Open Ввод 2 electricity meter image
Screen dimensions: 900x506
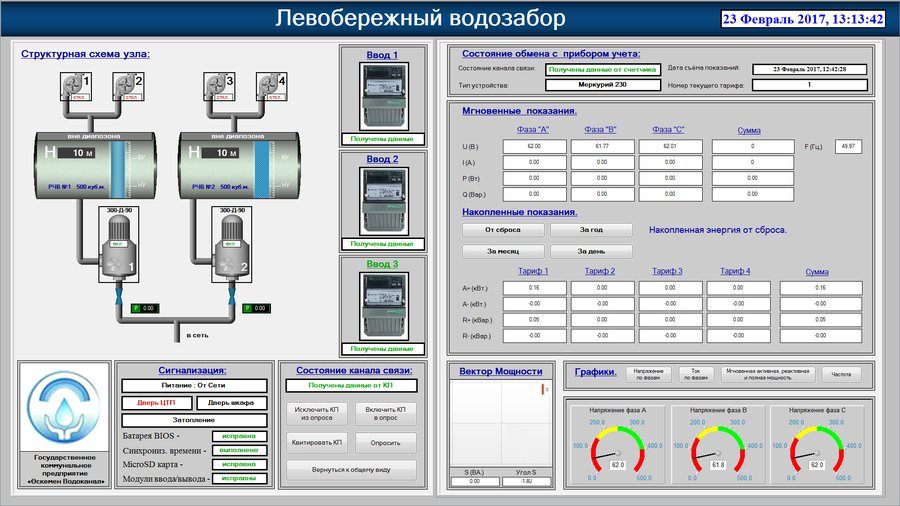pos(383,201)
